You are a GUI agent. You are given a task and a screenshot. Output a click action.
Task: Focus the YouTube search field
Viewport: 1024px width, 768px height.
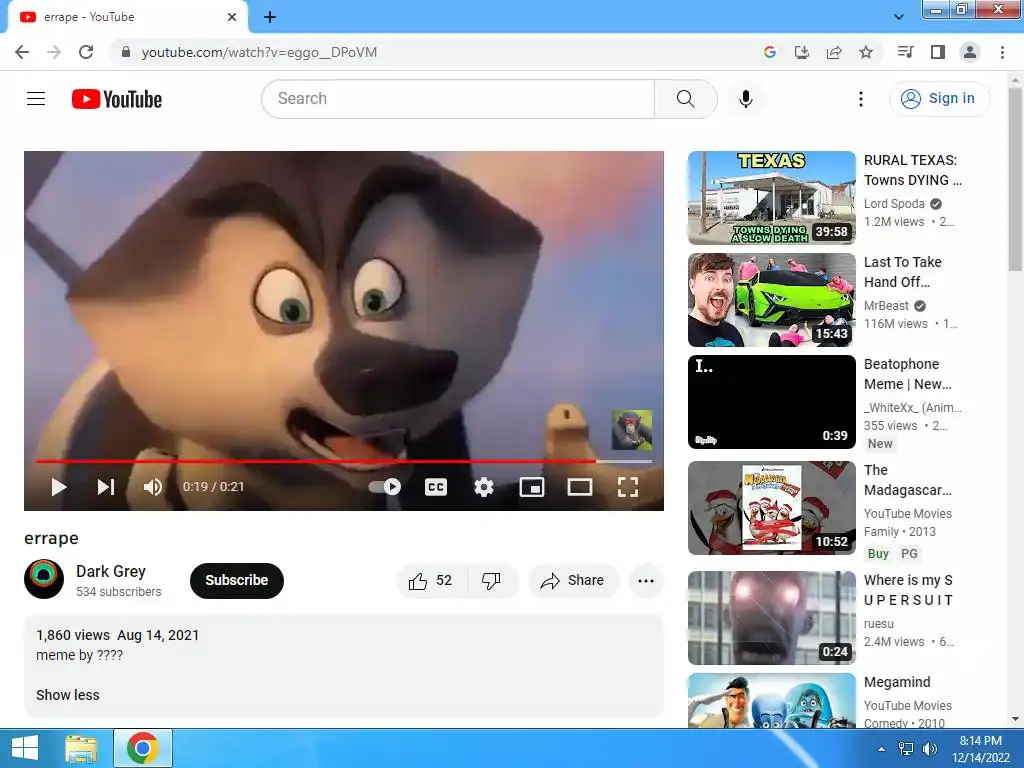(458, 99)
